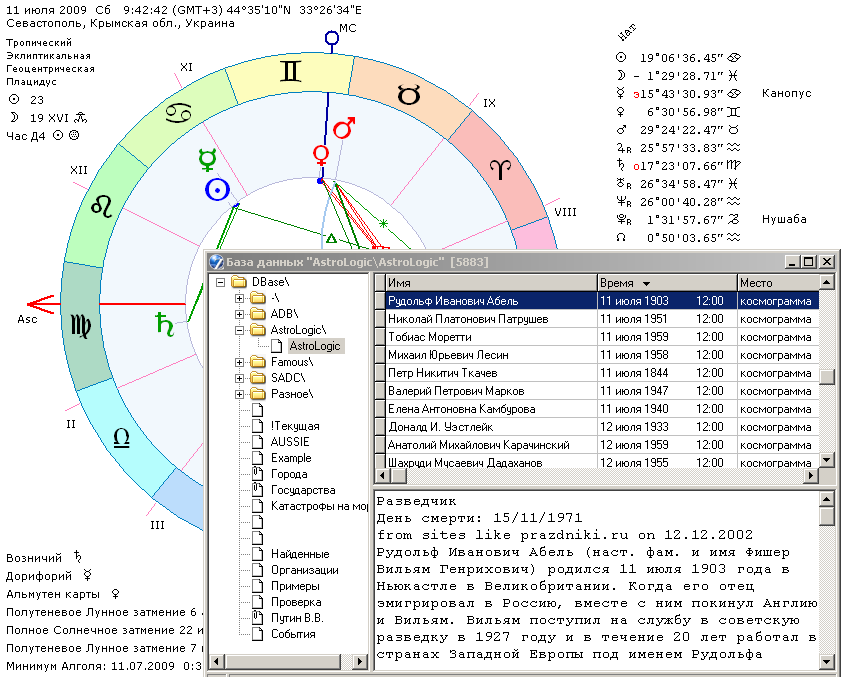
Task: Select the blue Sun glyph in the chart
Action: point(217,189)
